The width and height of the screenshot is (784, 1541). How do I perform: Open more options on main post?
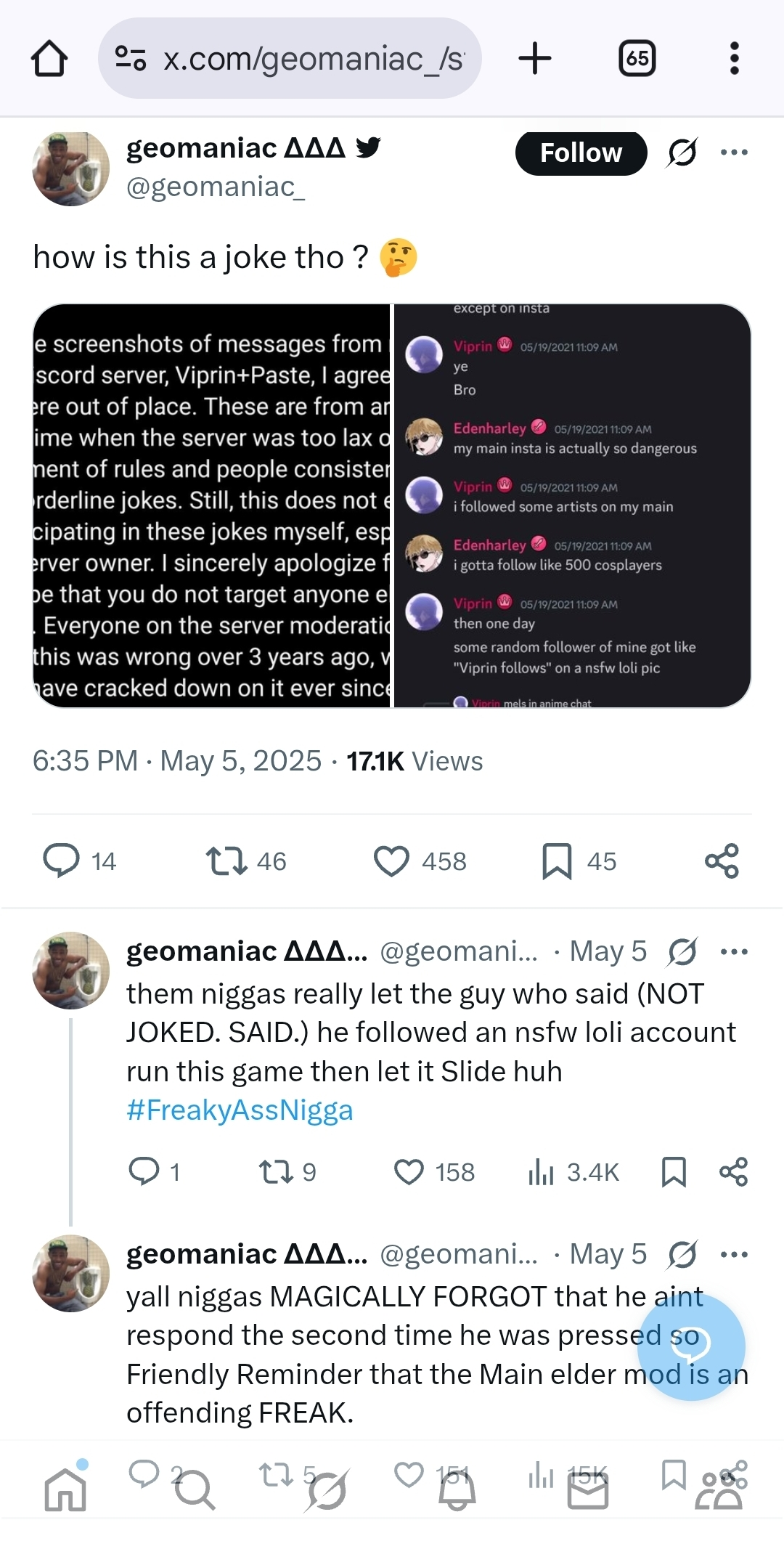(x=734, y=153)
